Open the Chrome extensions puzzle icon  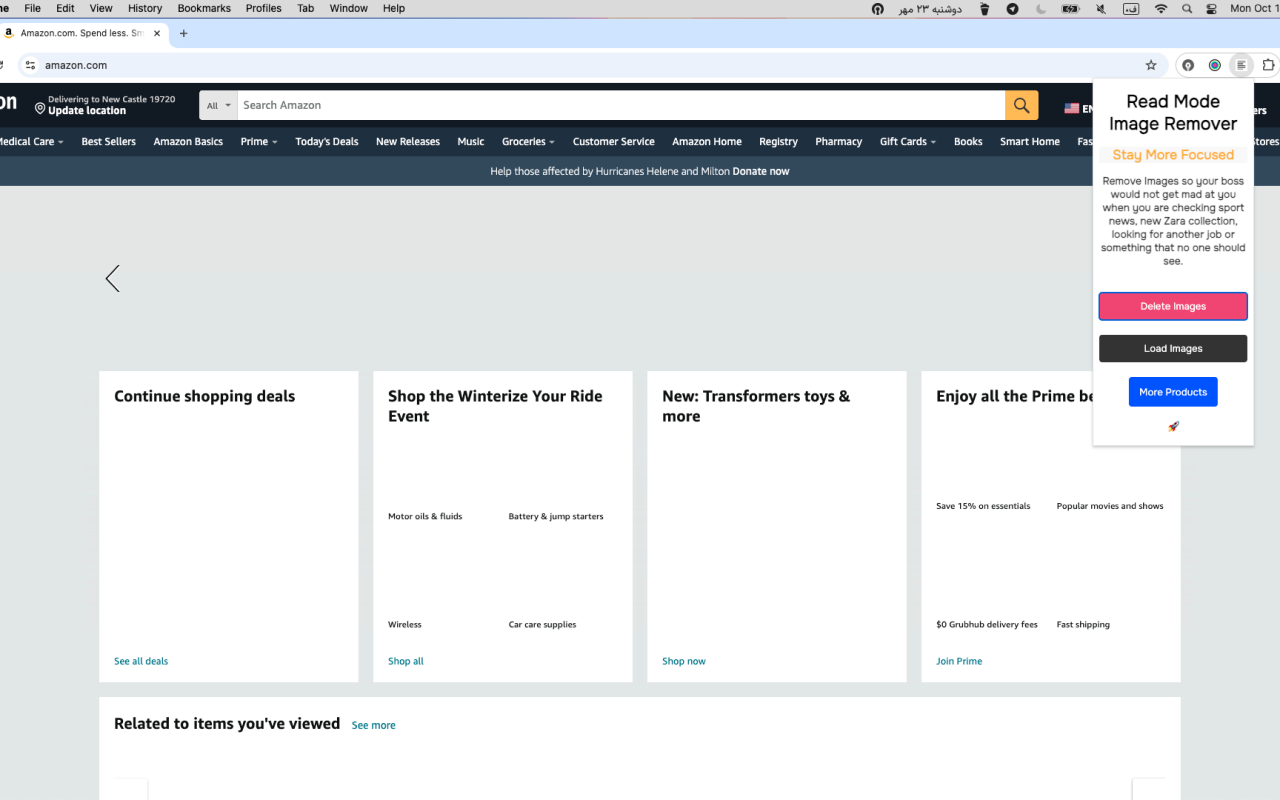tap(1268, 65)
